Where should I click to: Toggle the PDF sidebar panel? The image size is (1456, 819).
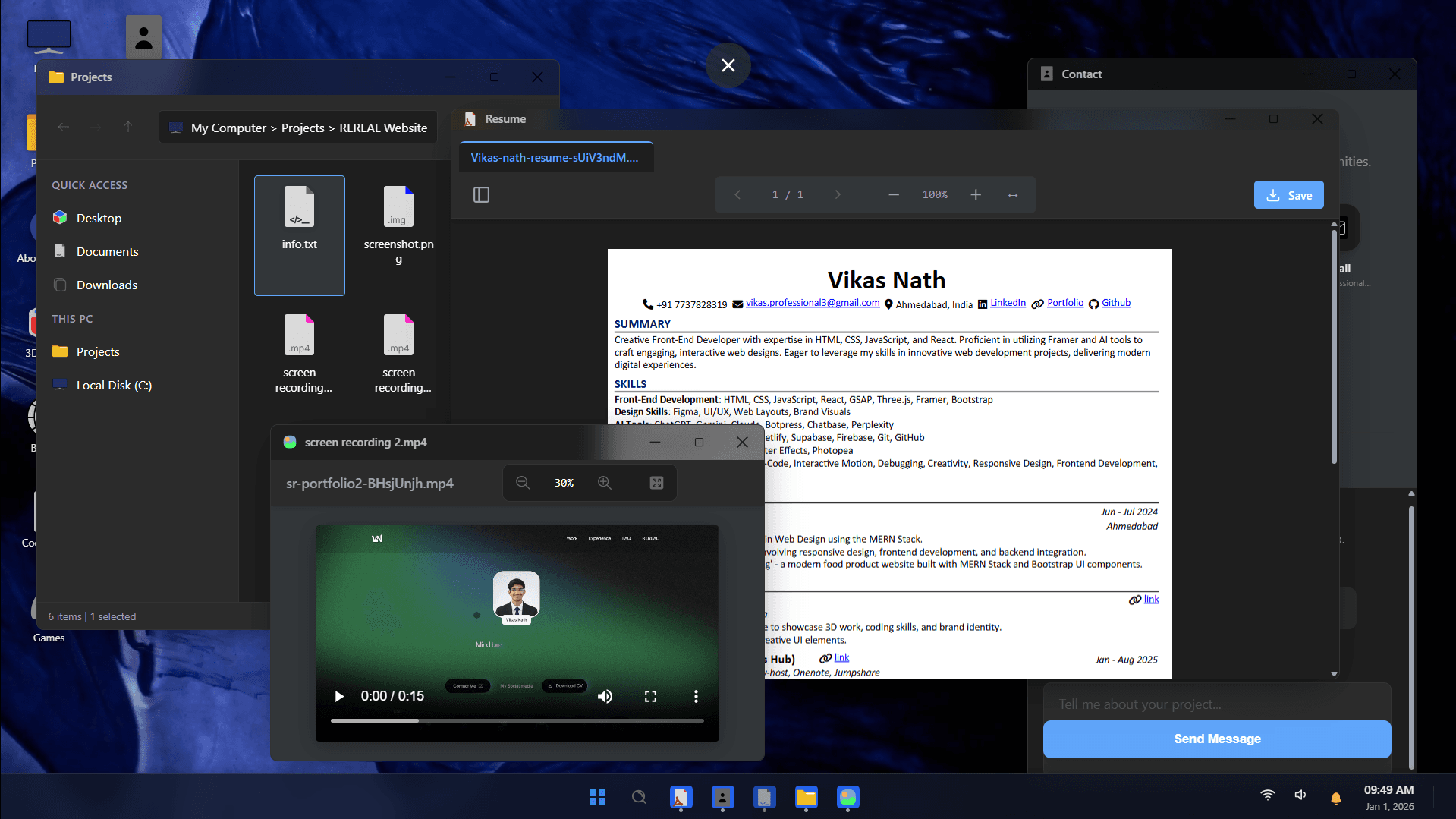point(481,194)
